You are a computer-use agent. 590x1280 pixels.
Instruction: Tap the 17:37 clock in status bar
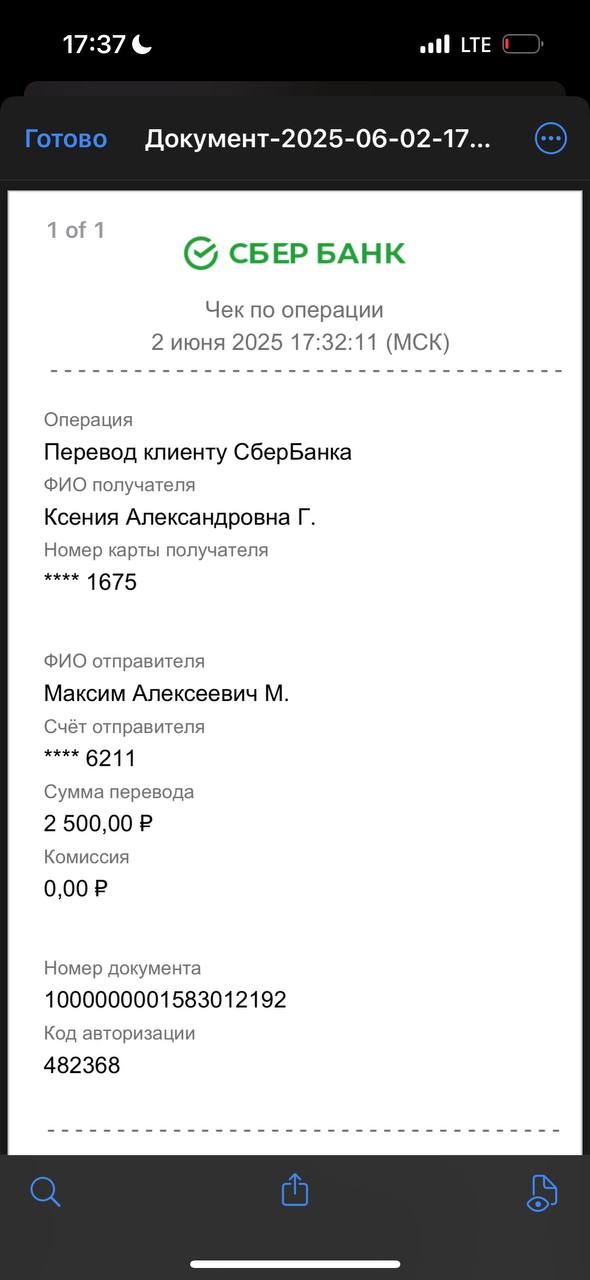(94, 45)
